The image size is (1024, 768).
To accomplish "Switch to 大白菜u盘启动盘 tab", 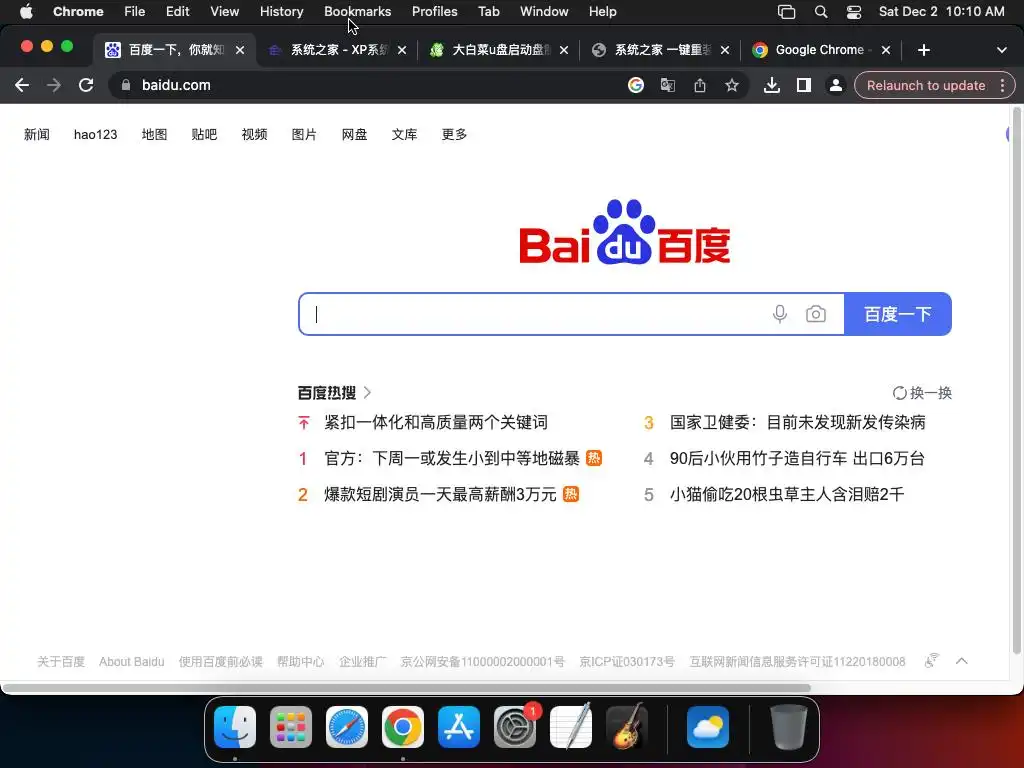I will [x=498, y=50].
